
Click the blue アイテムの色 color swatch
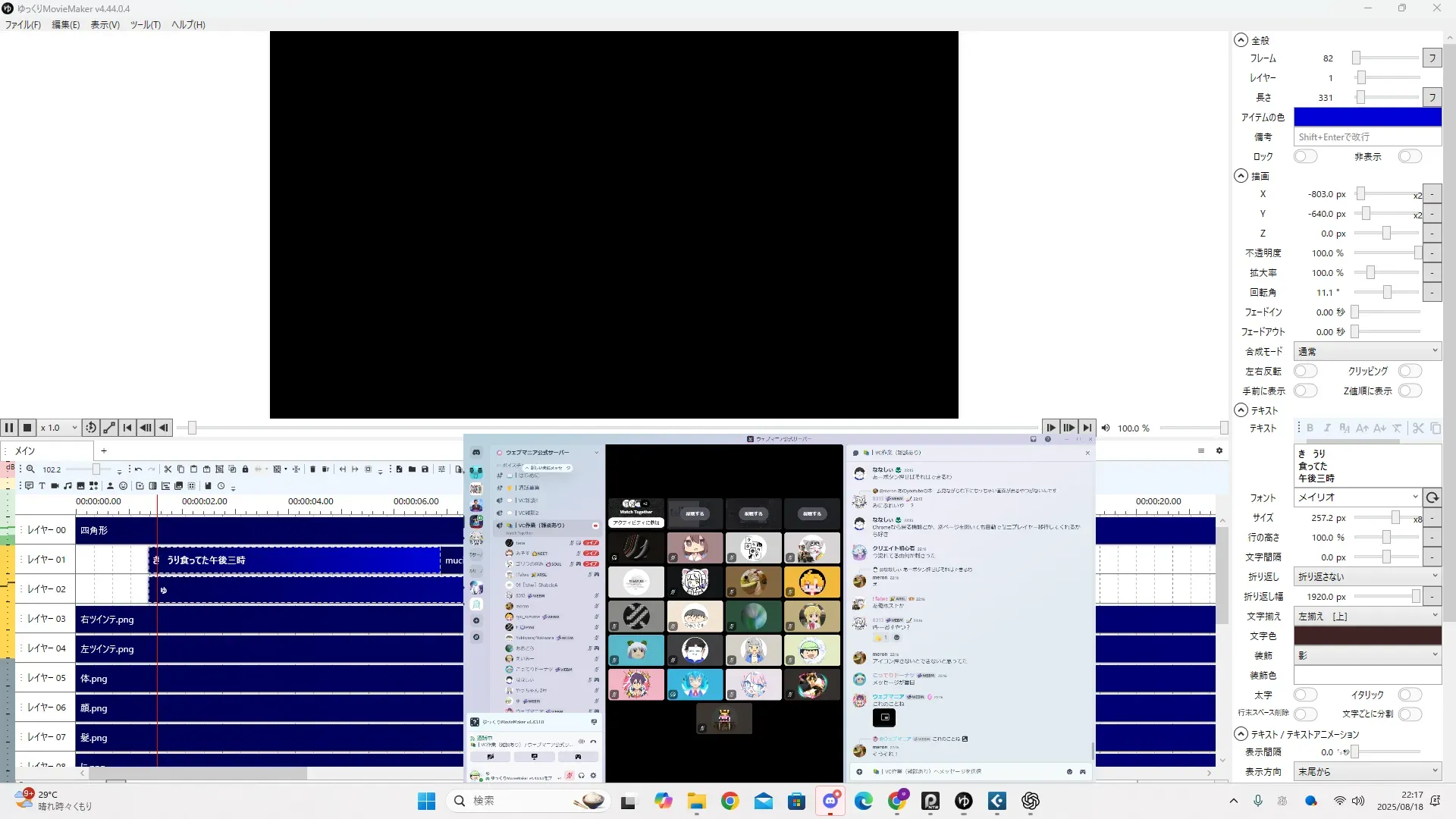click(1367, 117)
